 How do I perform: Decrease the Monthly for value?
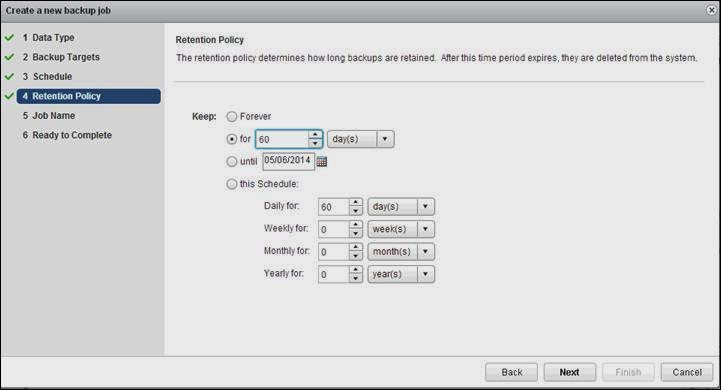[x=355, y=256]
